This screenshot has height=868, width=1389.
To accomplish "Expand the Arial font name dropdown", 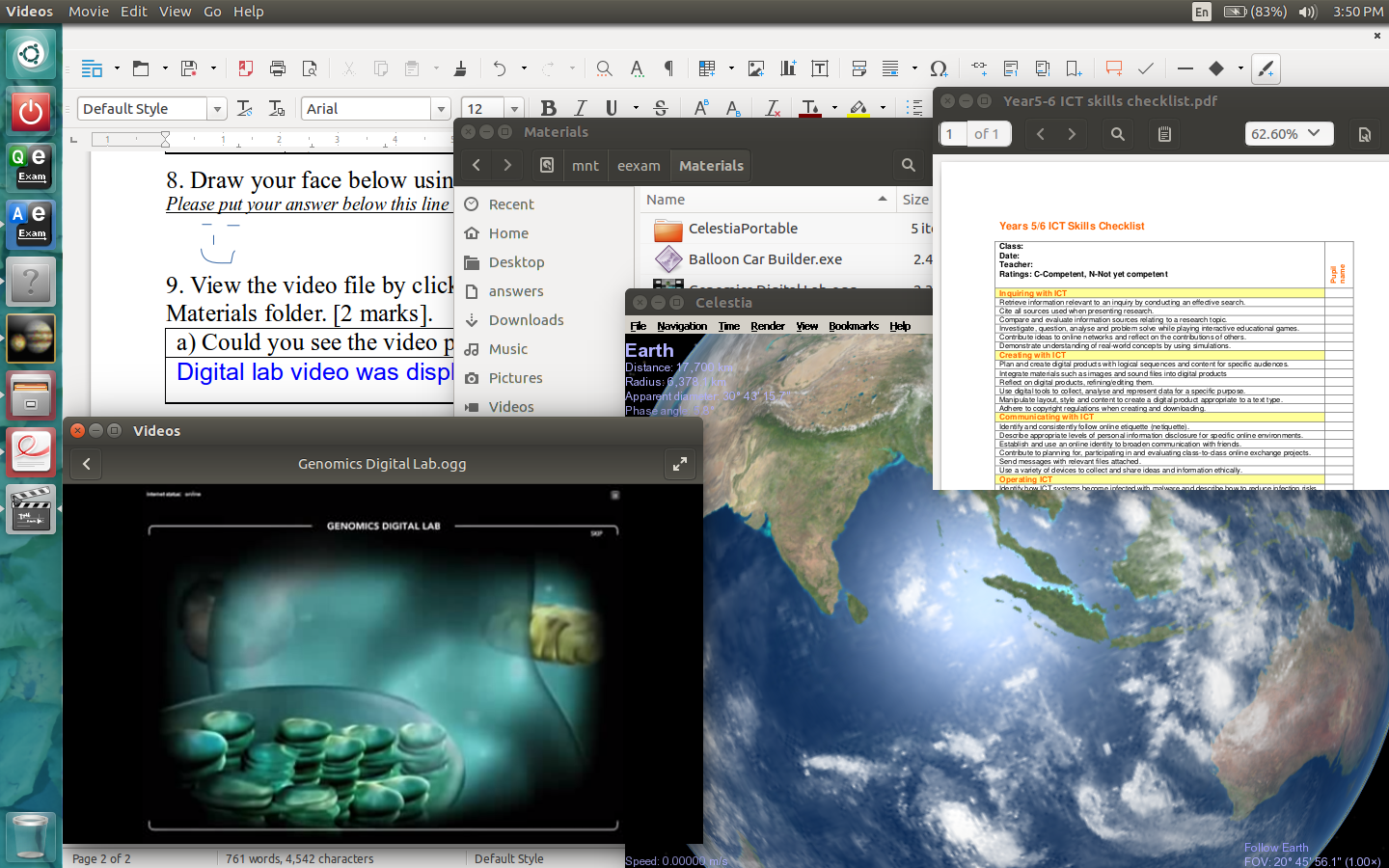I will pyautogui.click(x=441, y=109).
